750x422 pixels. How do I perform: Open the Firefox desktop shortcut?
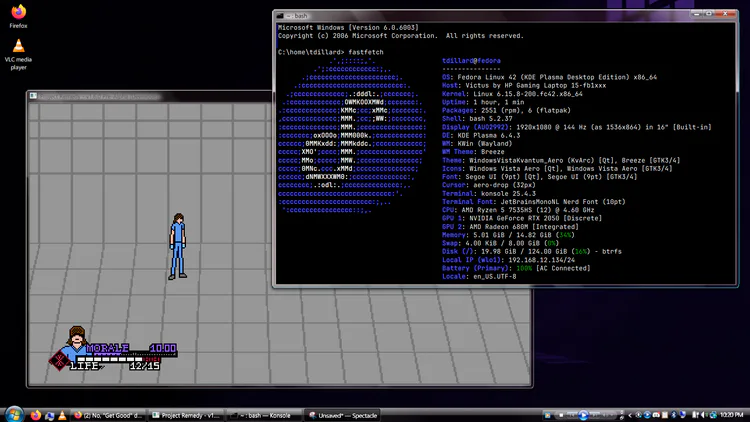pyautogui.click(x=18, y=15)
